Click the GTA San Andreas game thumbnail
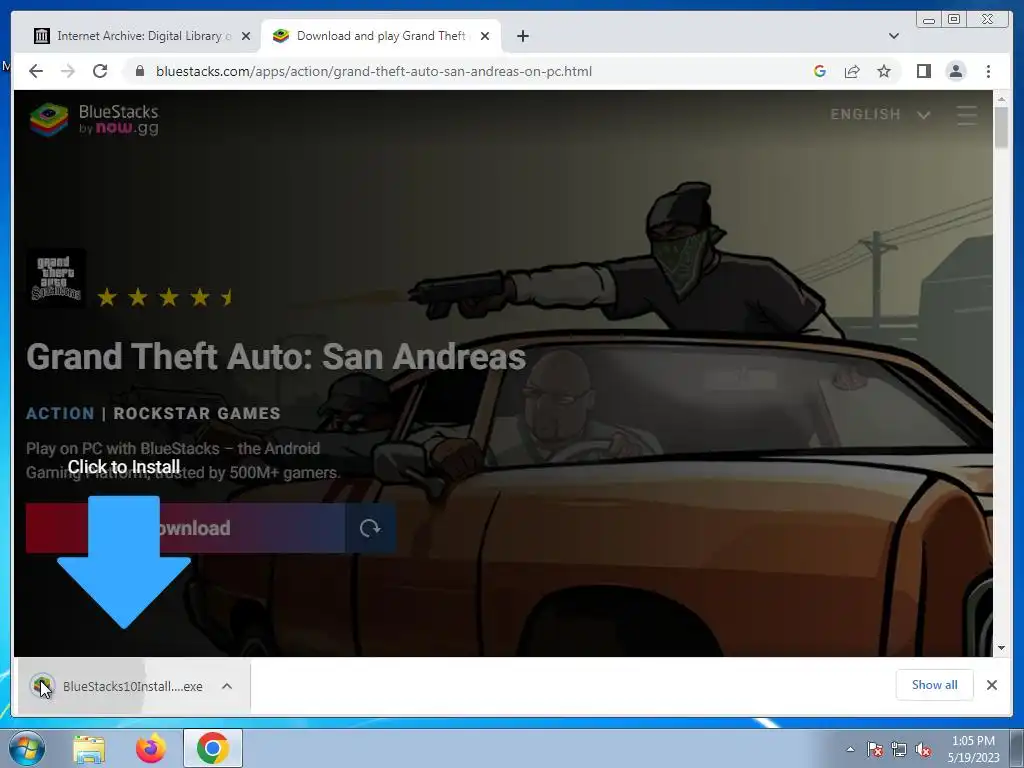1024x768 pixels. (x=56, y=278)
